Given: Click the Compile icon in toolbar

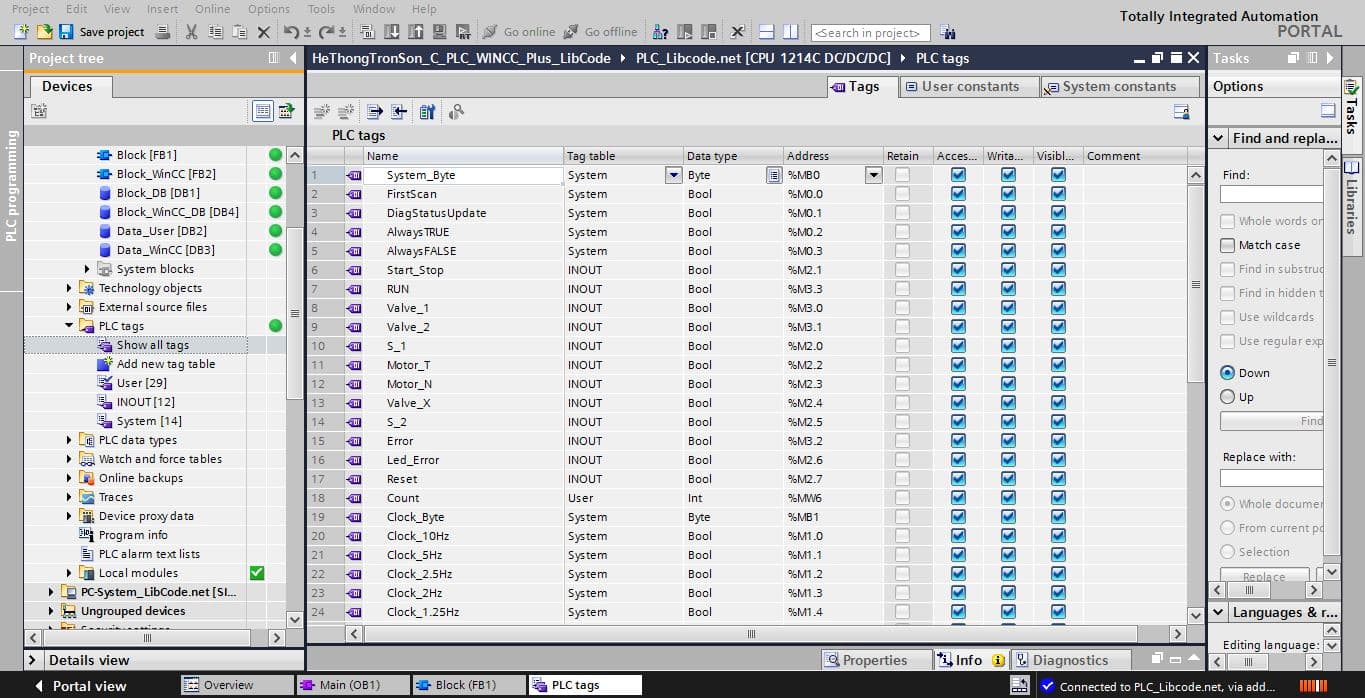Looking at the screenshot, I should [367, 32].
